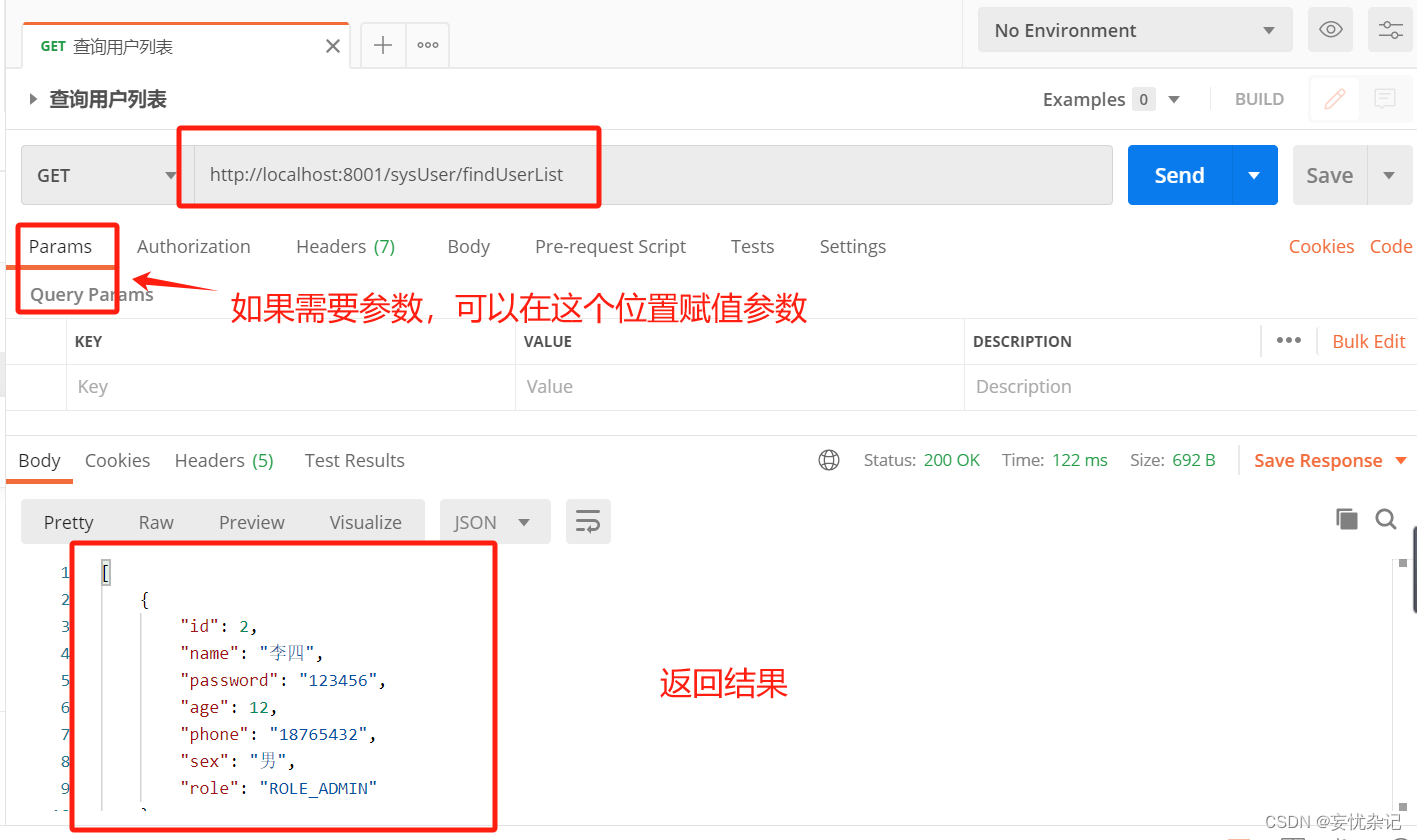
Task: Switch to the Authorization tab
Action: point(194,246)
